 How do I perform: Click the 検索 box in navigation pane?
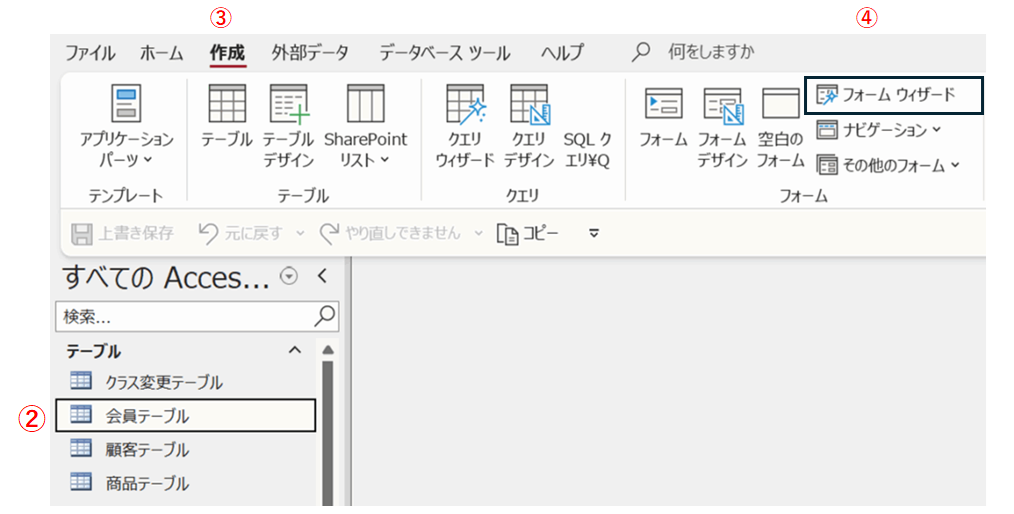point(185,316)
